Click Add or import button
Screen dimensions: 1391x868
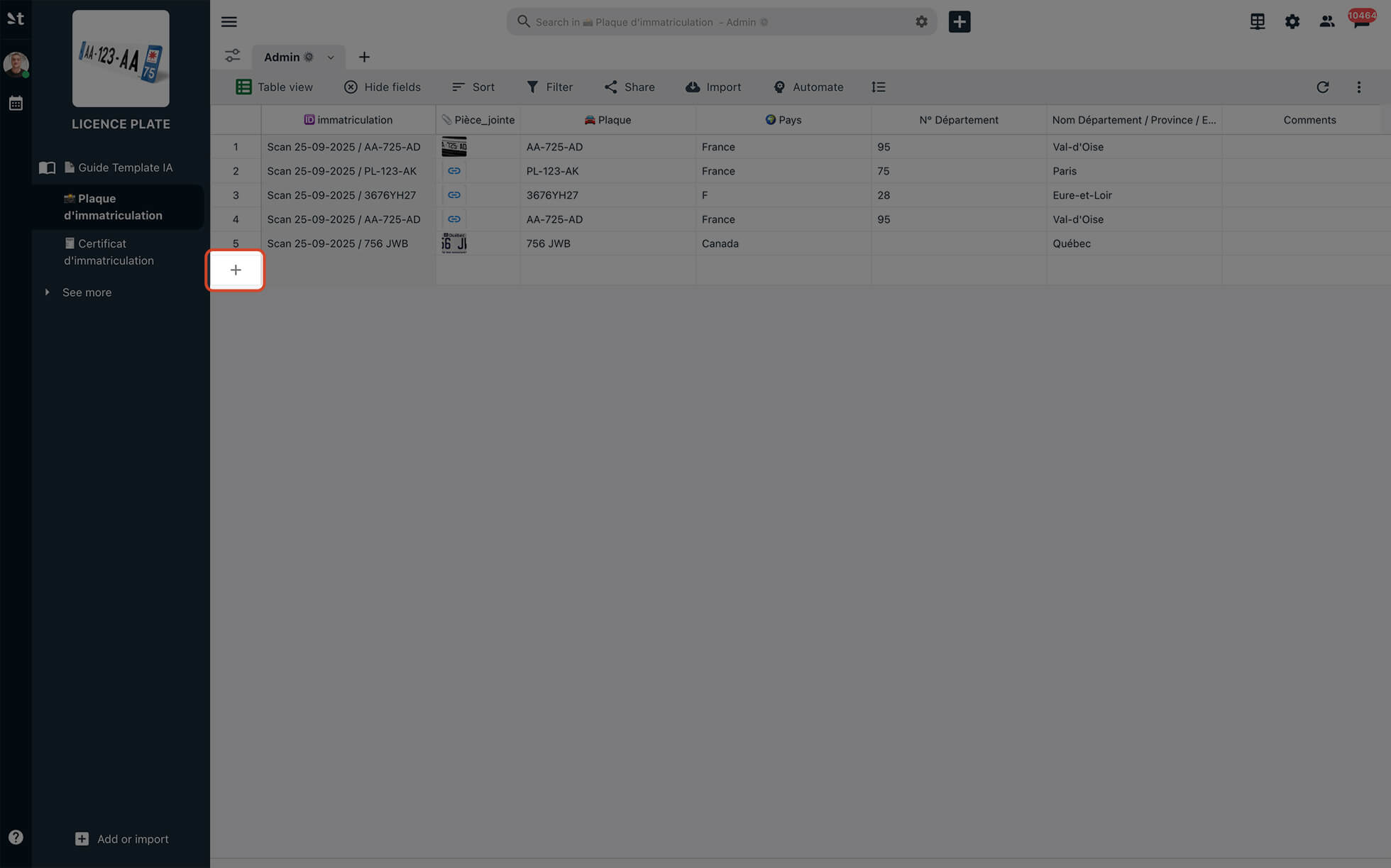(x=122, y=839)
